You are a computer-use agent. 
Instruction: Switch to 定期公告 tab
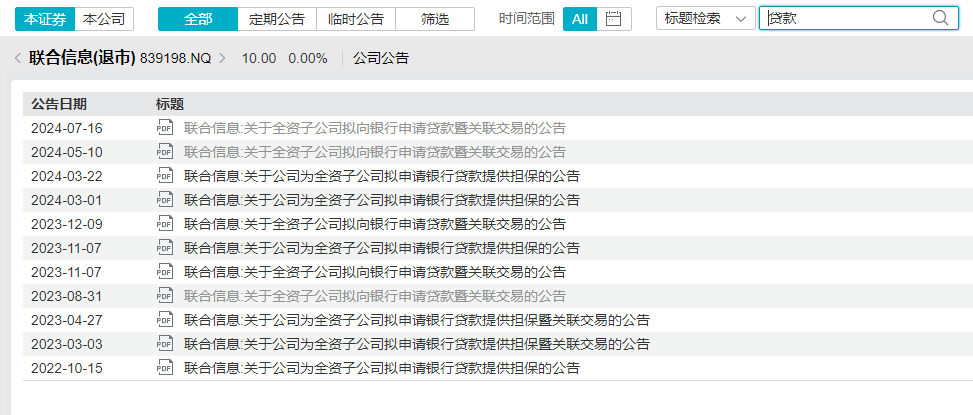(277, 19)
